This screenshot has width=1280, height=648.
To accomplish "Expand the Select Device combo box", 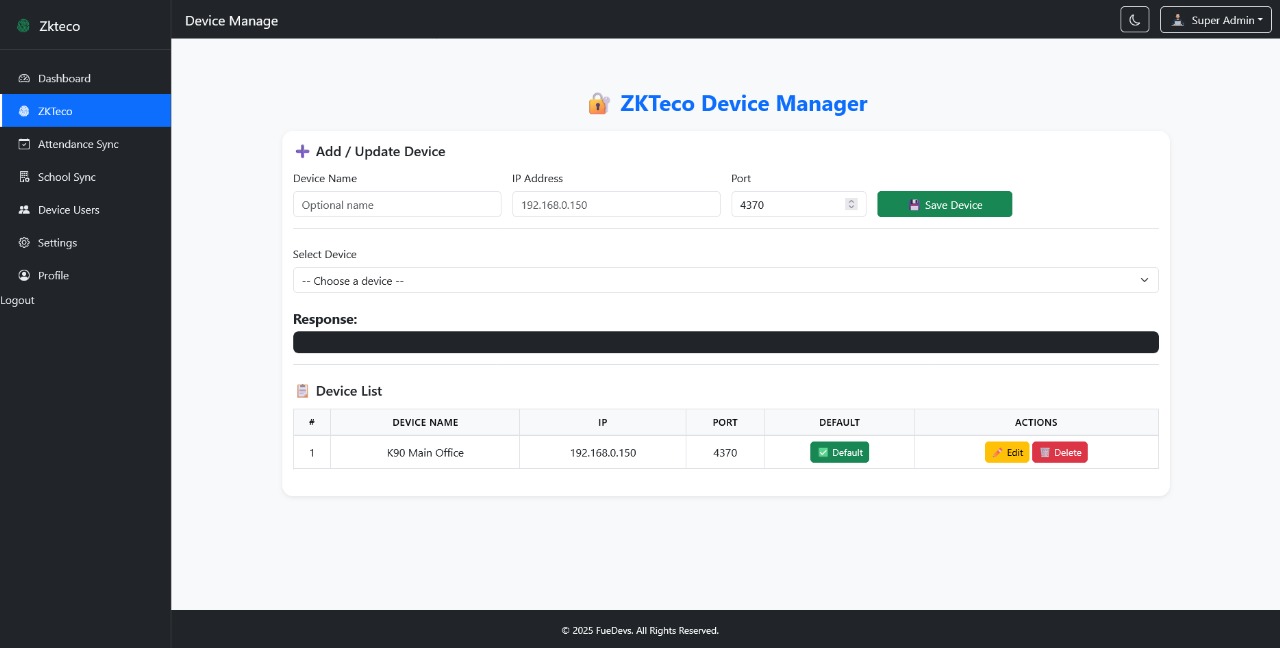I will 726,280.
